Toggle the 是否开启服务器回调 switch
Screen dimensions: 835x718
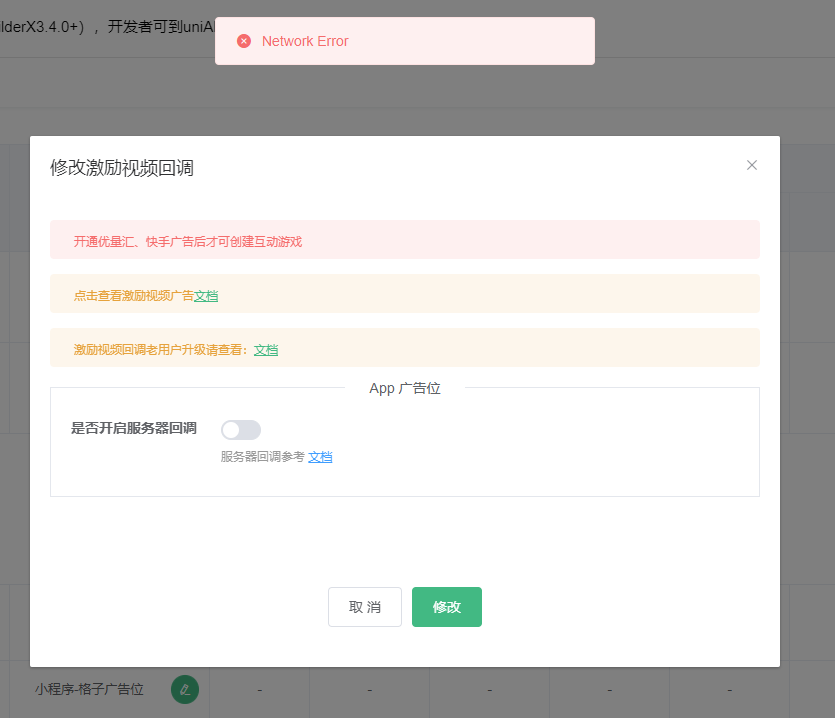pos(241,430)
